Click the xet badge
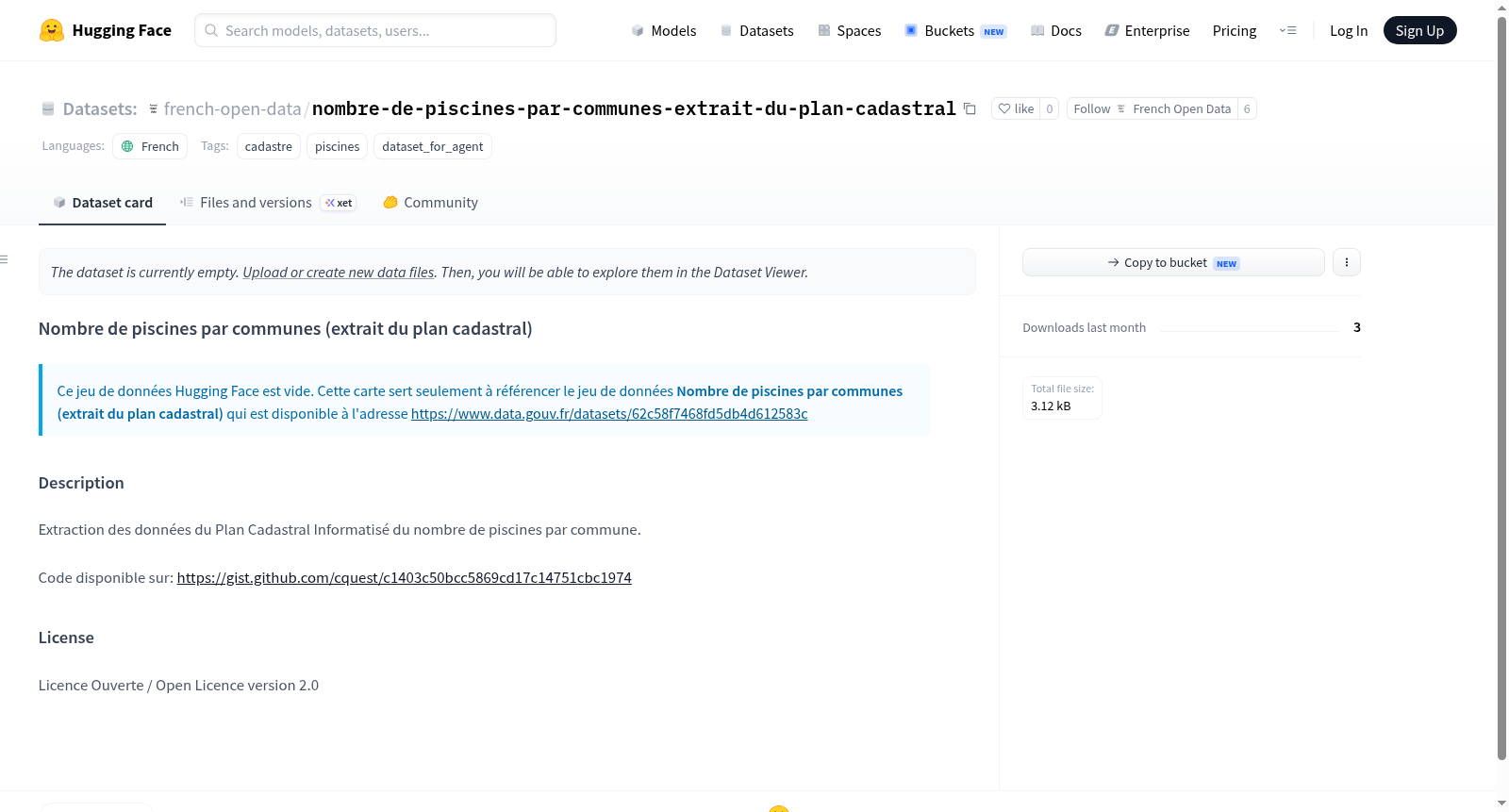 (x=339, y=203)
